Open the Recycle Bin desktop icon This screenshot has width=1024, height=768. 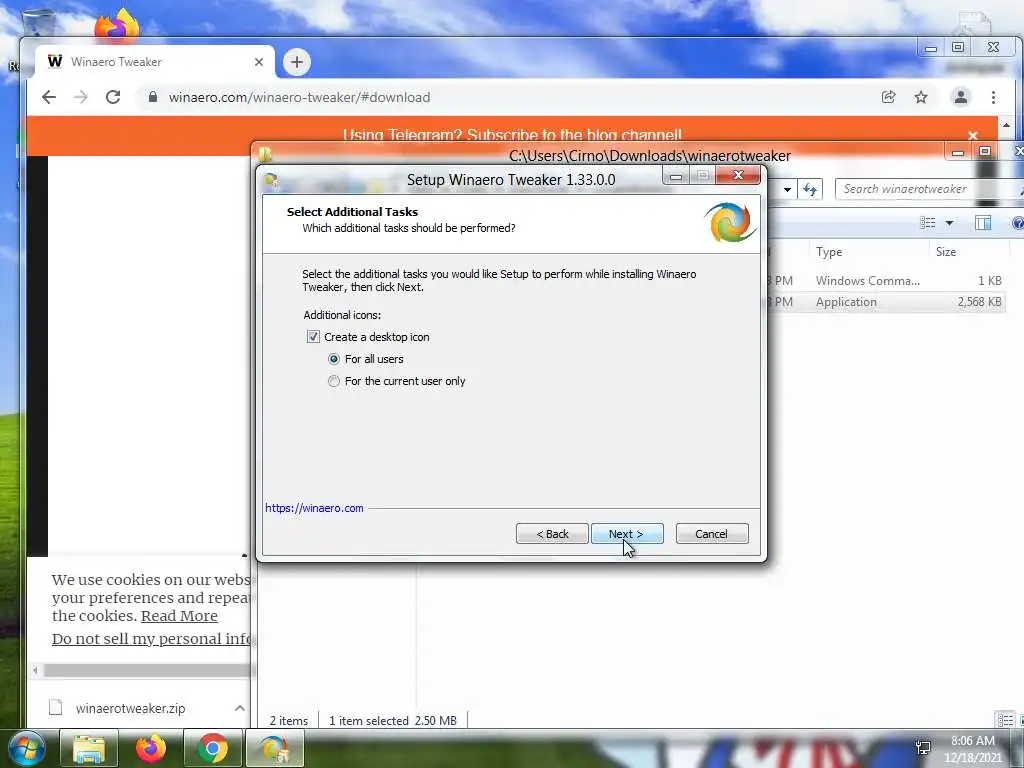tap(39, 23)
